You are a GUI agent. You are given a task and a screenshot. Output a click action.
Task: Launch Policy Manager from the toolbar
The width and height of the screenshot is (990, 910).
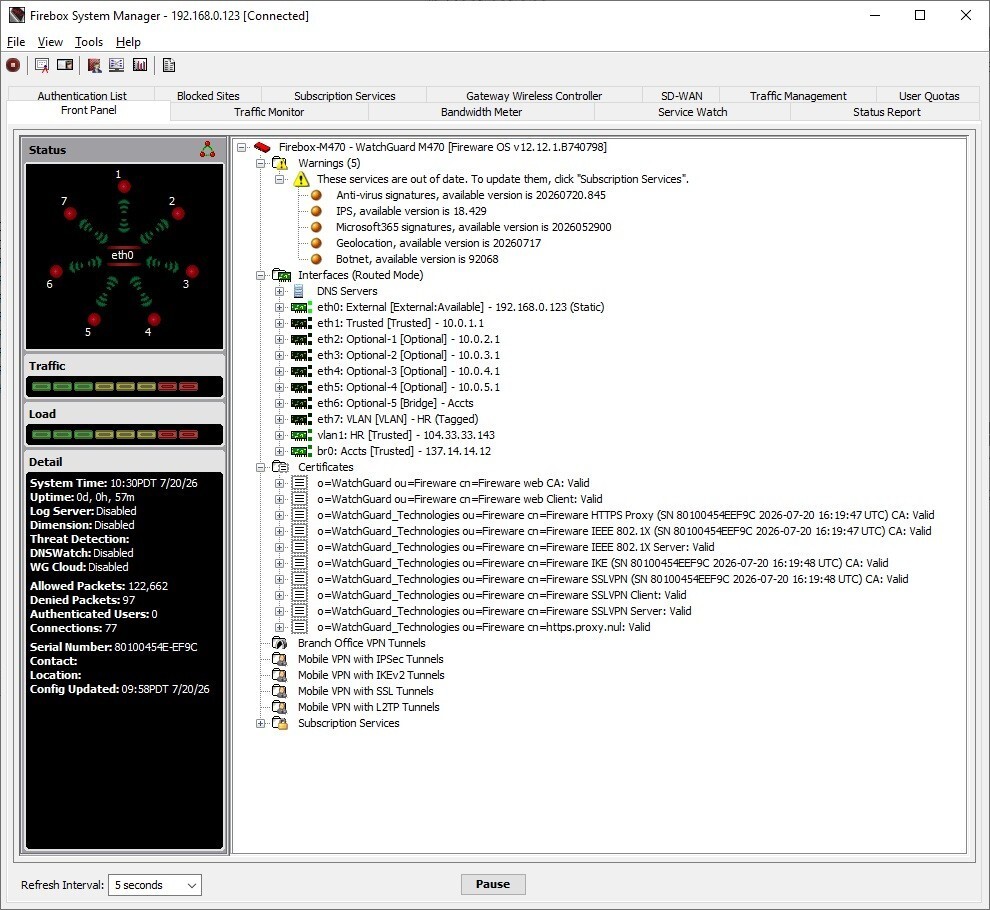[x=94, y=65]
